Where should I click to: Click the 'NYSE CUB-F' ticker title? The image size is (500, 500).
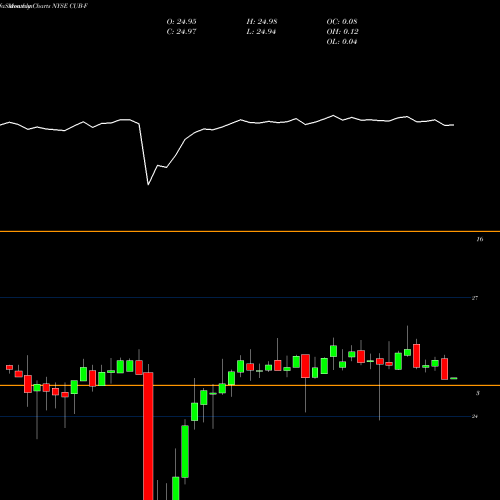click(x=69, y=6)
